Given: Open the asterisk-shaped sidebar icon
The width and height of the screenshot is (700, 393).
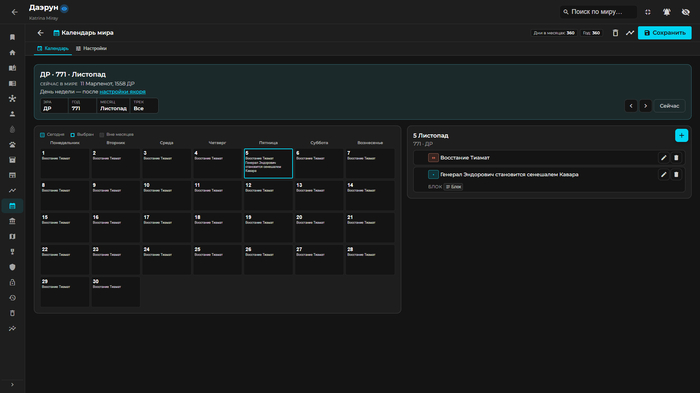Looking at the screenshot, I should [12, 98].
